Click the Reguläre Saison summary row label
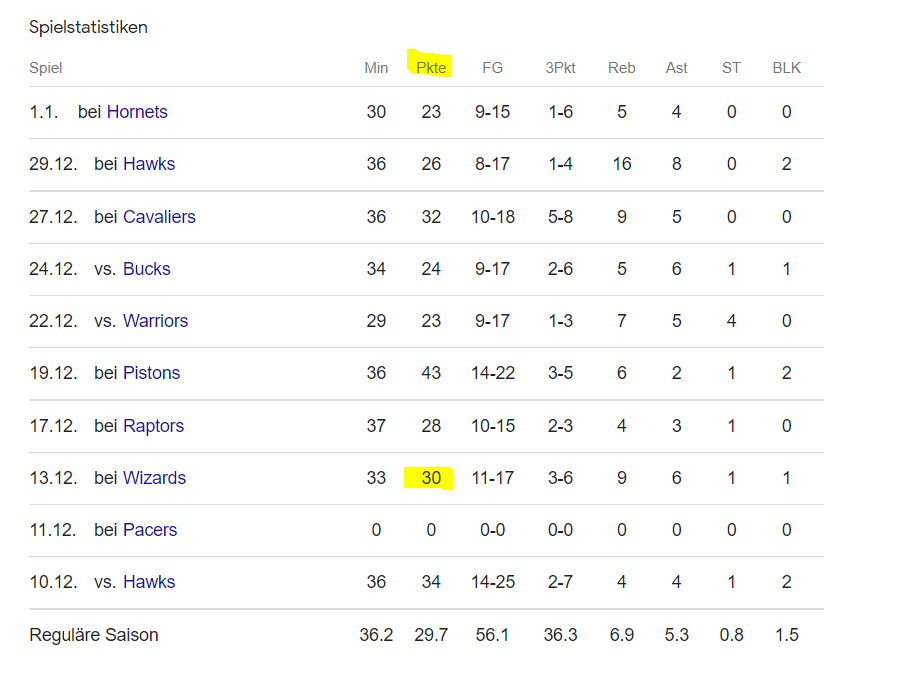The width and height of the screenshot is (913, 685). click(94, 634)
